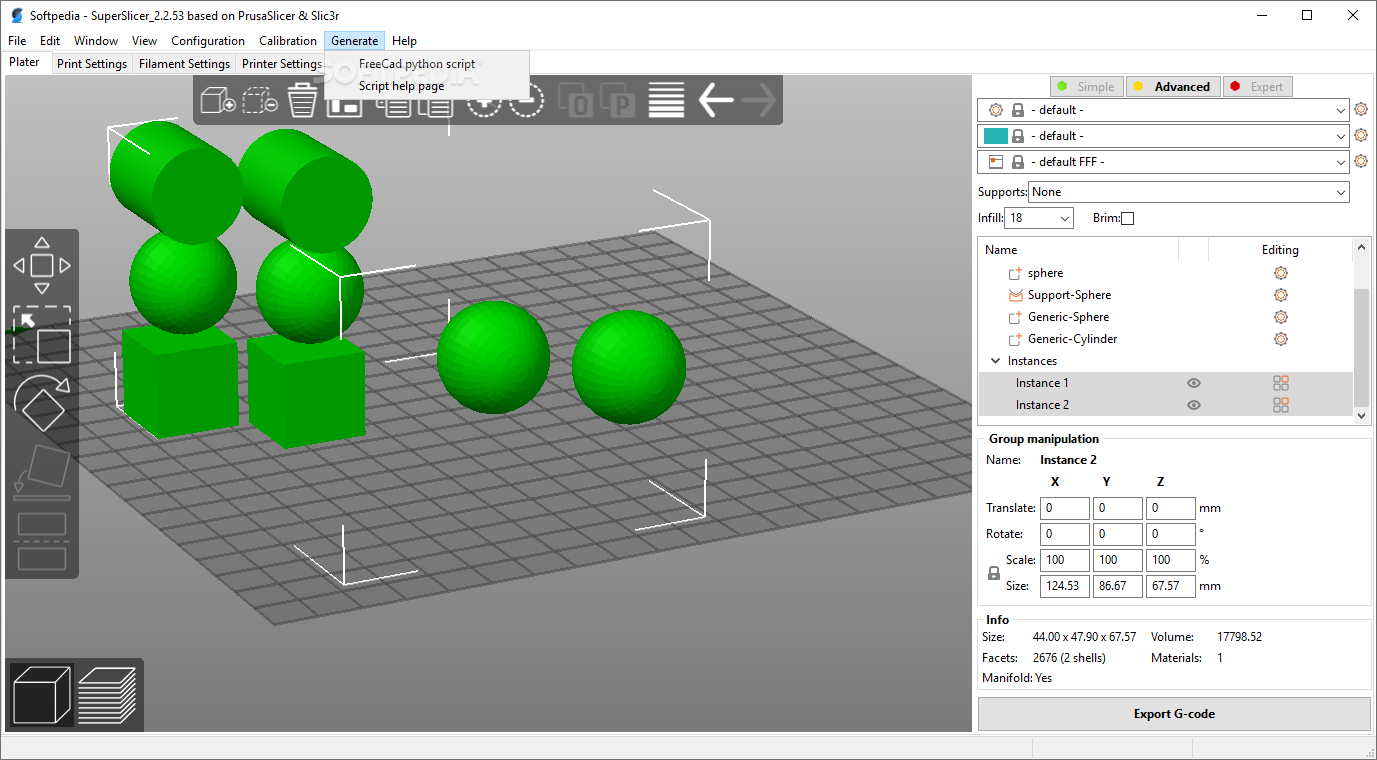Enable the Brim checkbox

coord(1128,218)
